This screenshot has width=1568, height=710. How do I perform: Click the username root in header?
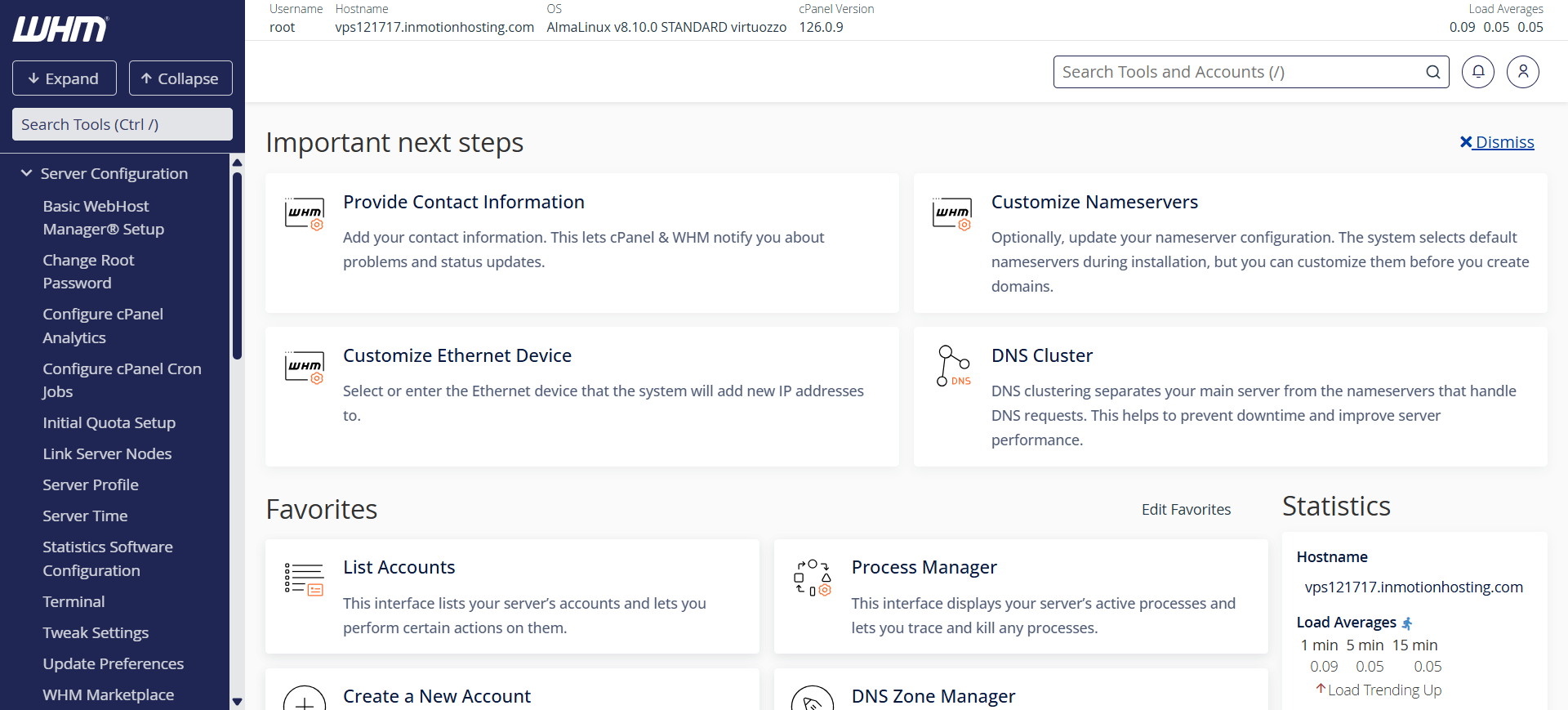[x=282, y=27]
